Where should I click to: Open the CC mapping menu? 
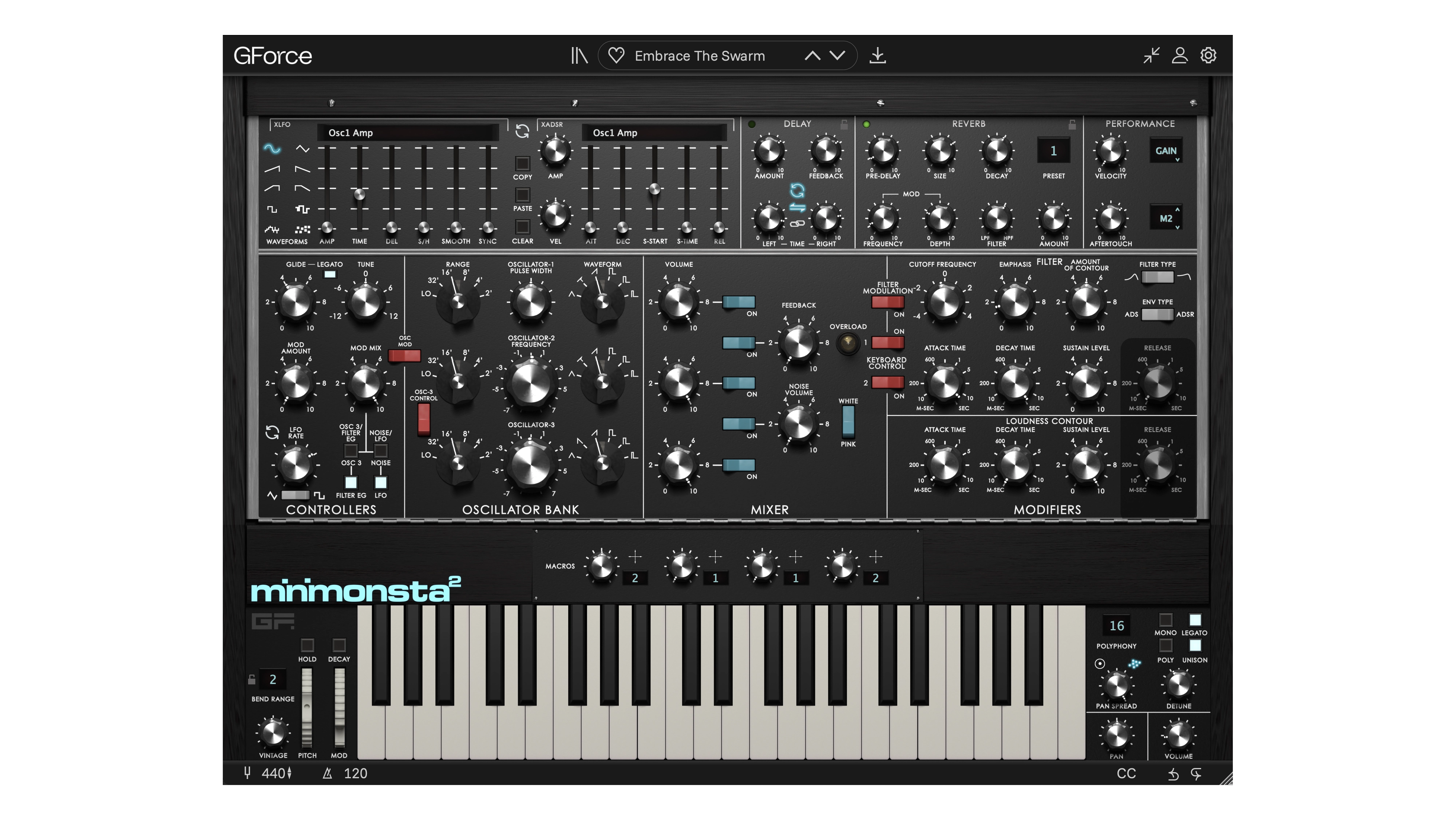click(1127, 774)
